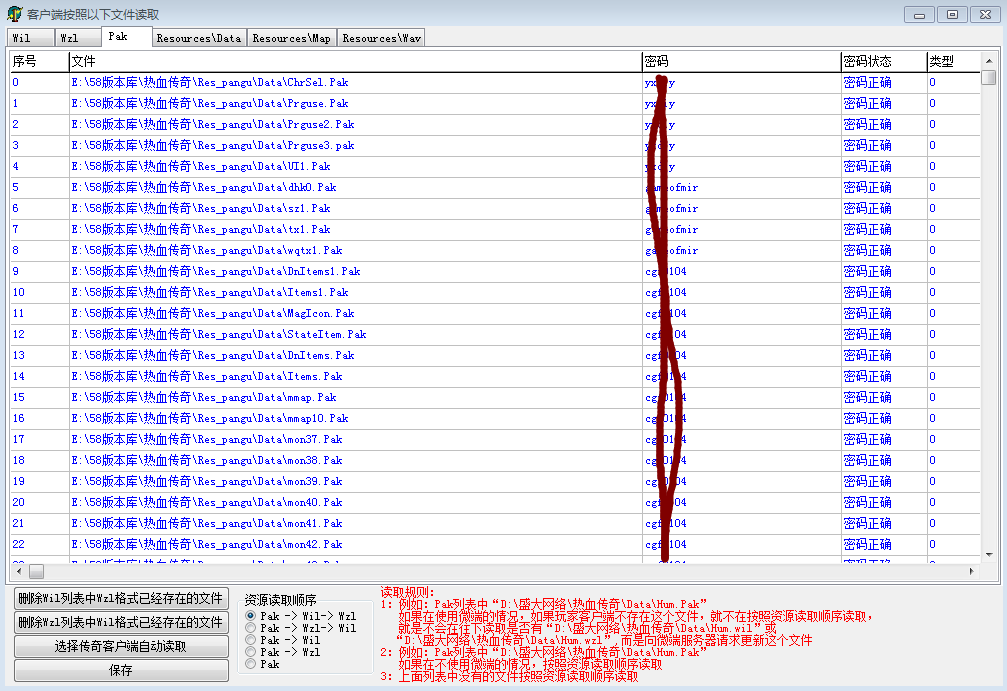1007x691 pixels.
Task: Click the application icon in the title bar
Action: 14,13
